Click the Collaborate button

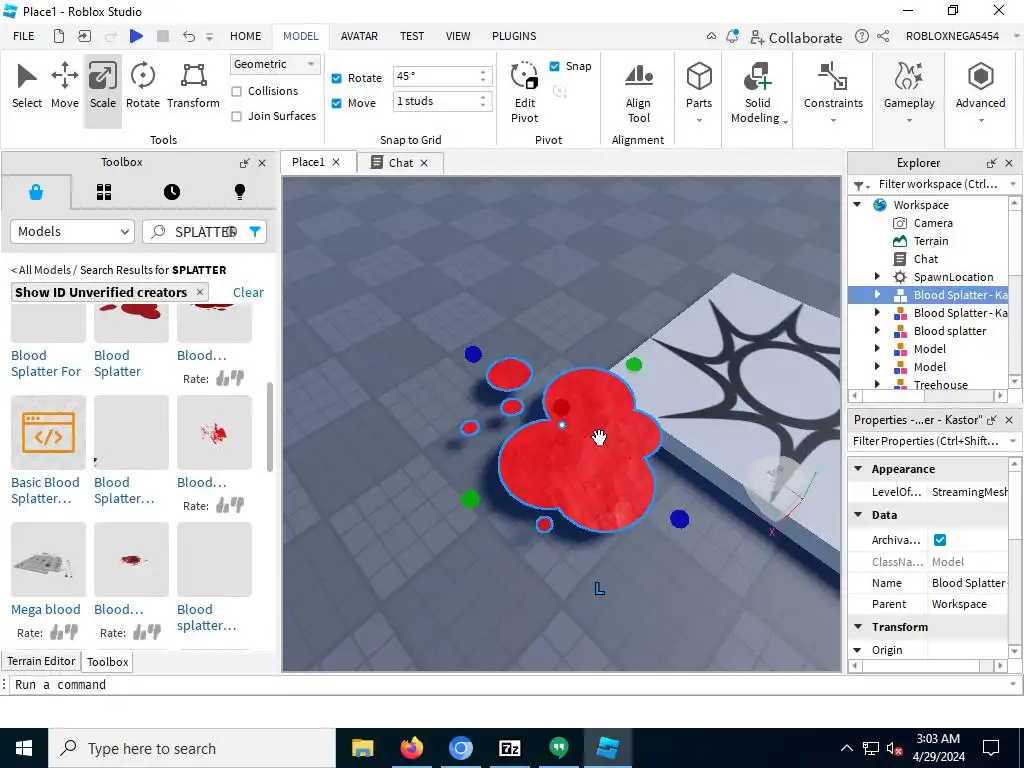click(x=796, y=37)
